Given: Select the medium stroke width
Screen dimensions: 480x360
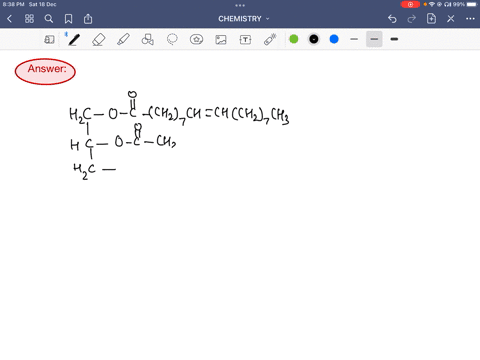Looking at the screenshot, I should pos(374,39).
